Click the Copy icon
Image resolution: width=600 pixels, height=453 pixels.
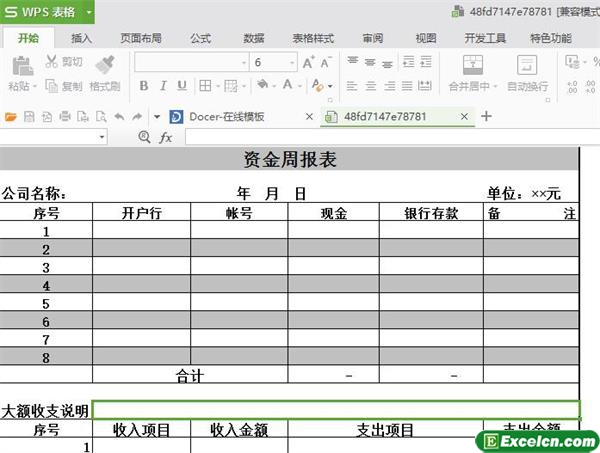coord(51,86)
